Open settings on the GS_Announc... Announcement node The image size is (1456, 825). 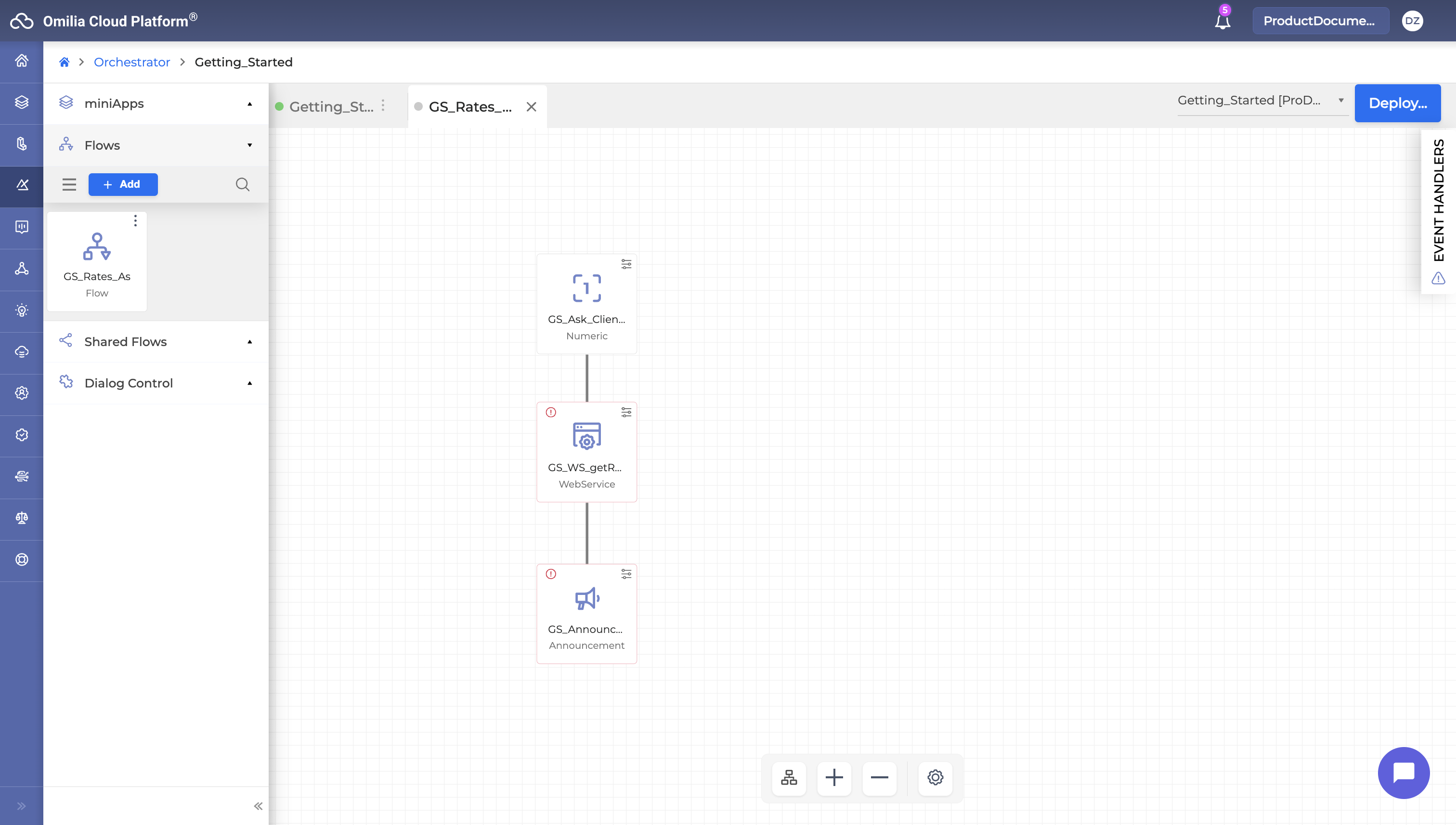point(626,574)
